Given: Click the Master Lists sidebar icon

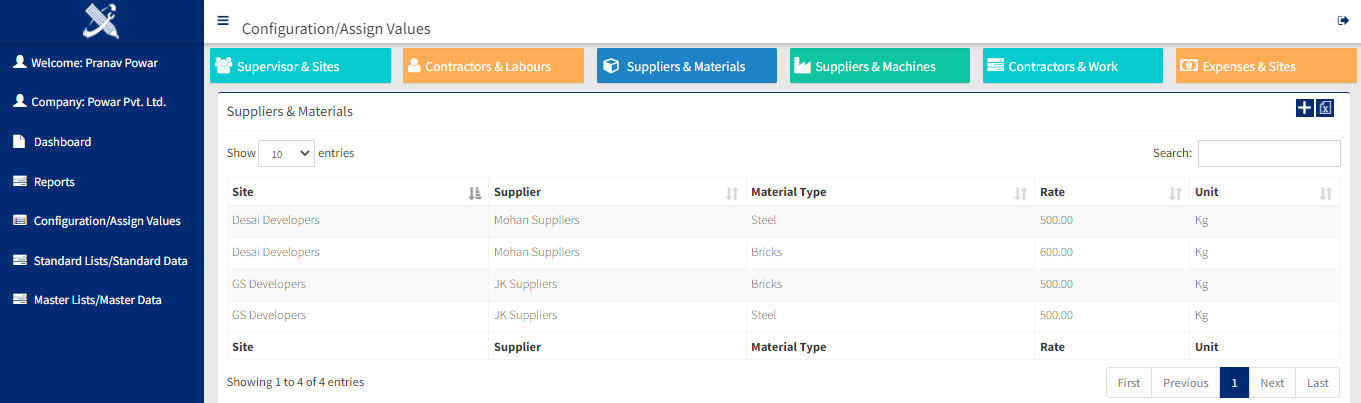Looking at the screenshot, I should coord(19,300).
